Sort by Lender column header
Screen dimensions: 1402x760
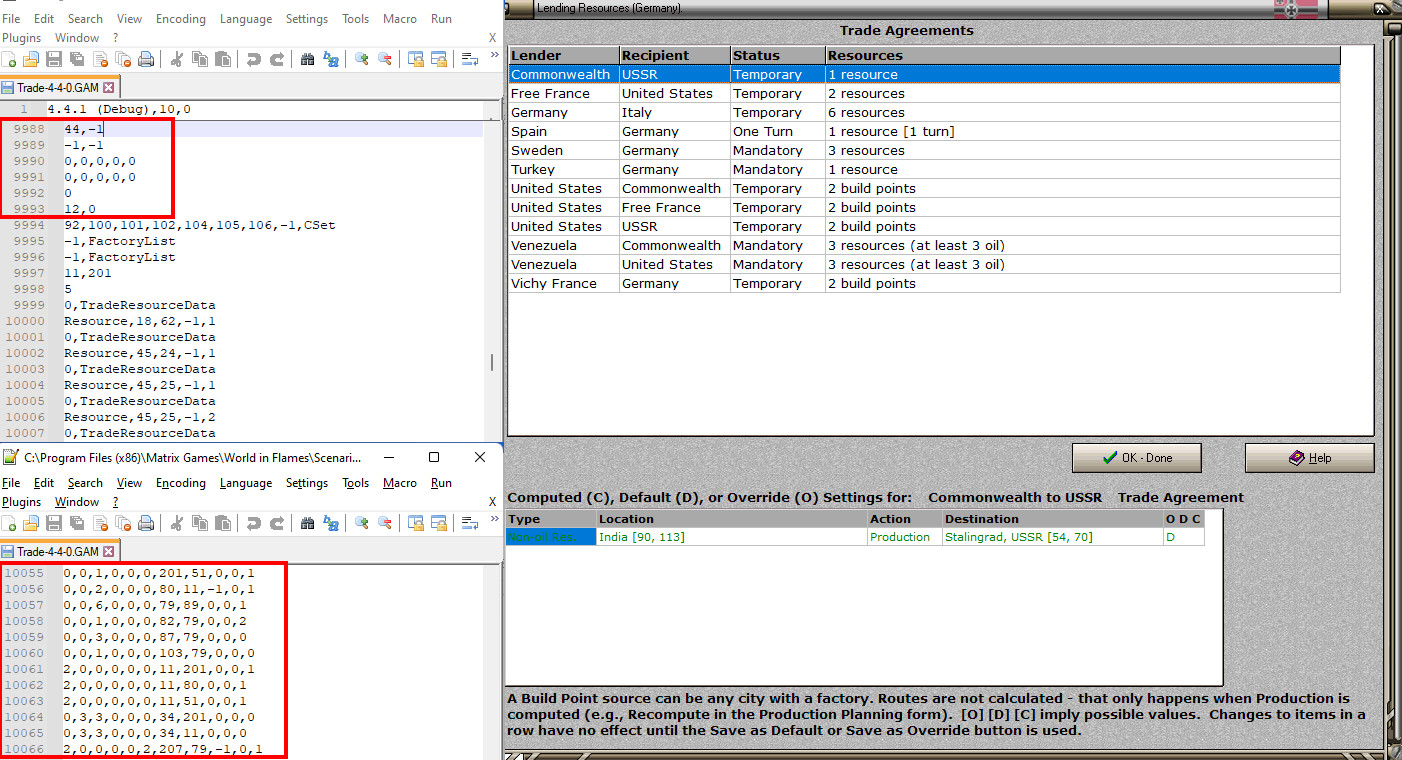564,56
